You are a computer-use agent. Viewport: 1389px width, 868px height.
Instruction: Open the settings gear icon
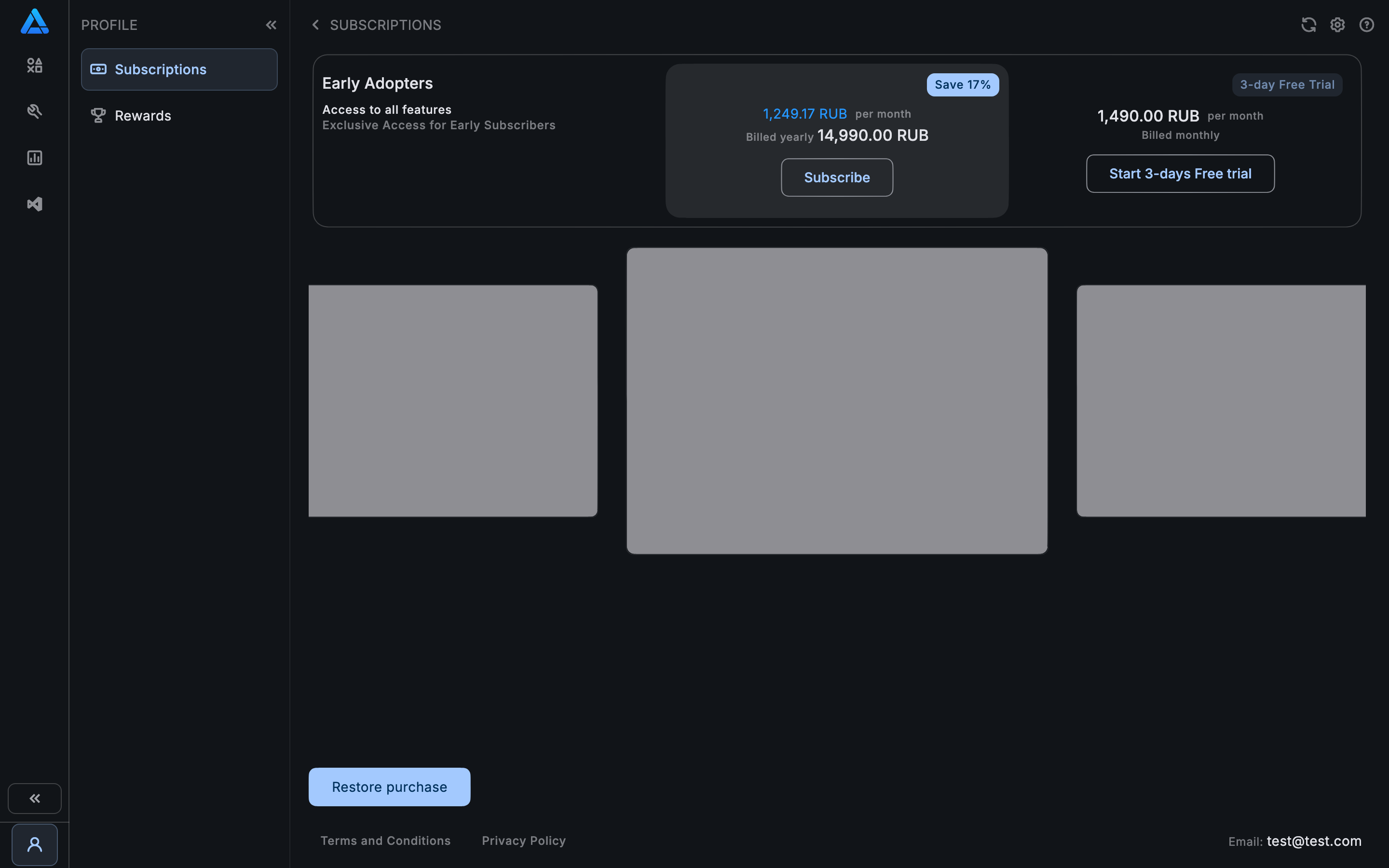pyautogui.click(x=1337, y=25)
